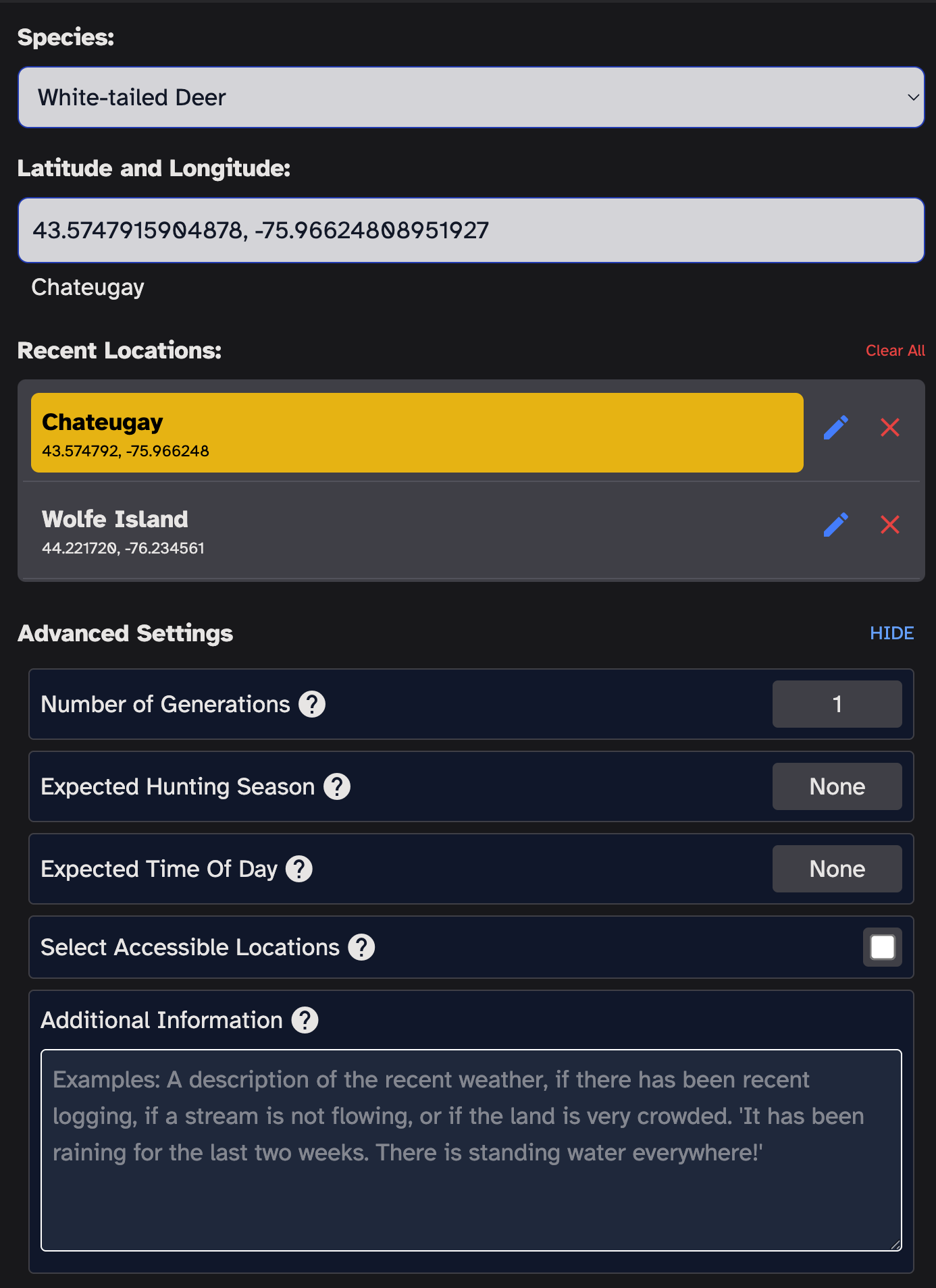
Task: Open the Expected Hunting Season None dropdown
Action: tap(837, 786)
